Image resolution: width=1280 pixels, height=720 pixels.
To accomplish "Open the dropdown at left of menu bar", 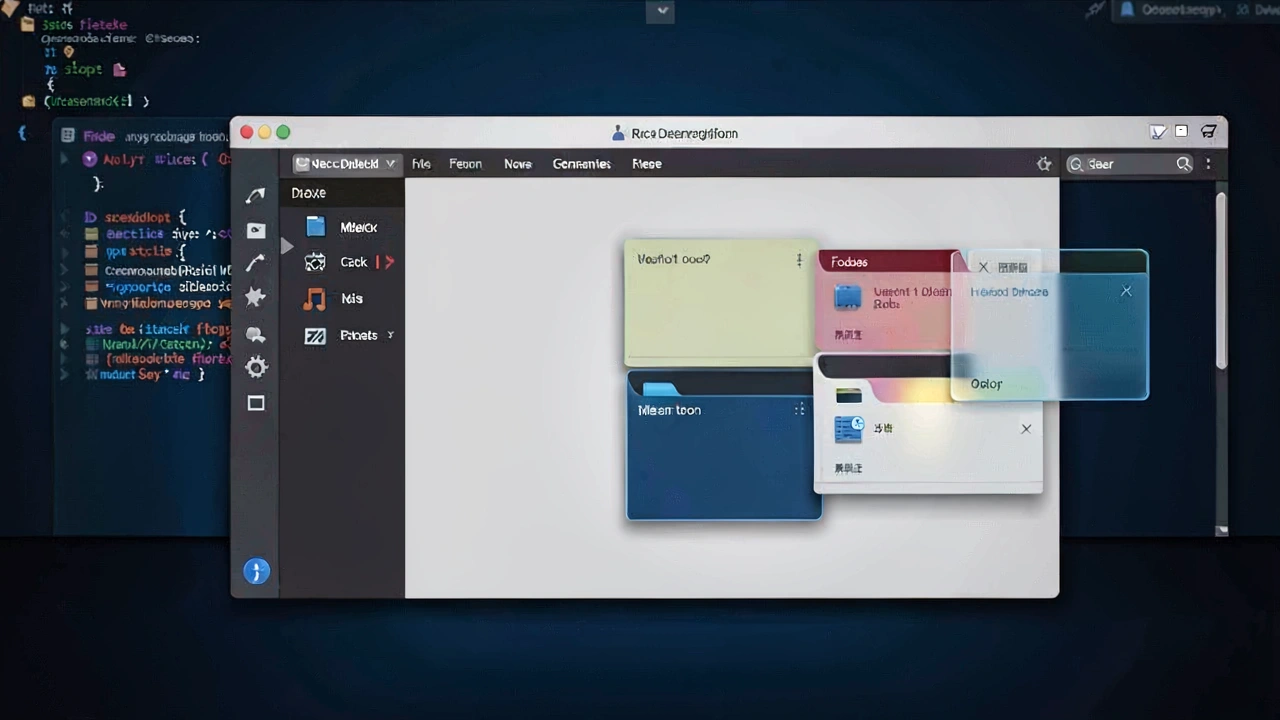I will tap(346, 164).
